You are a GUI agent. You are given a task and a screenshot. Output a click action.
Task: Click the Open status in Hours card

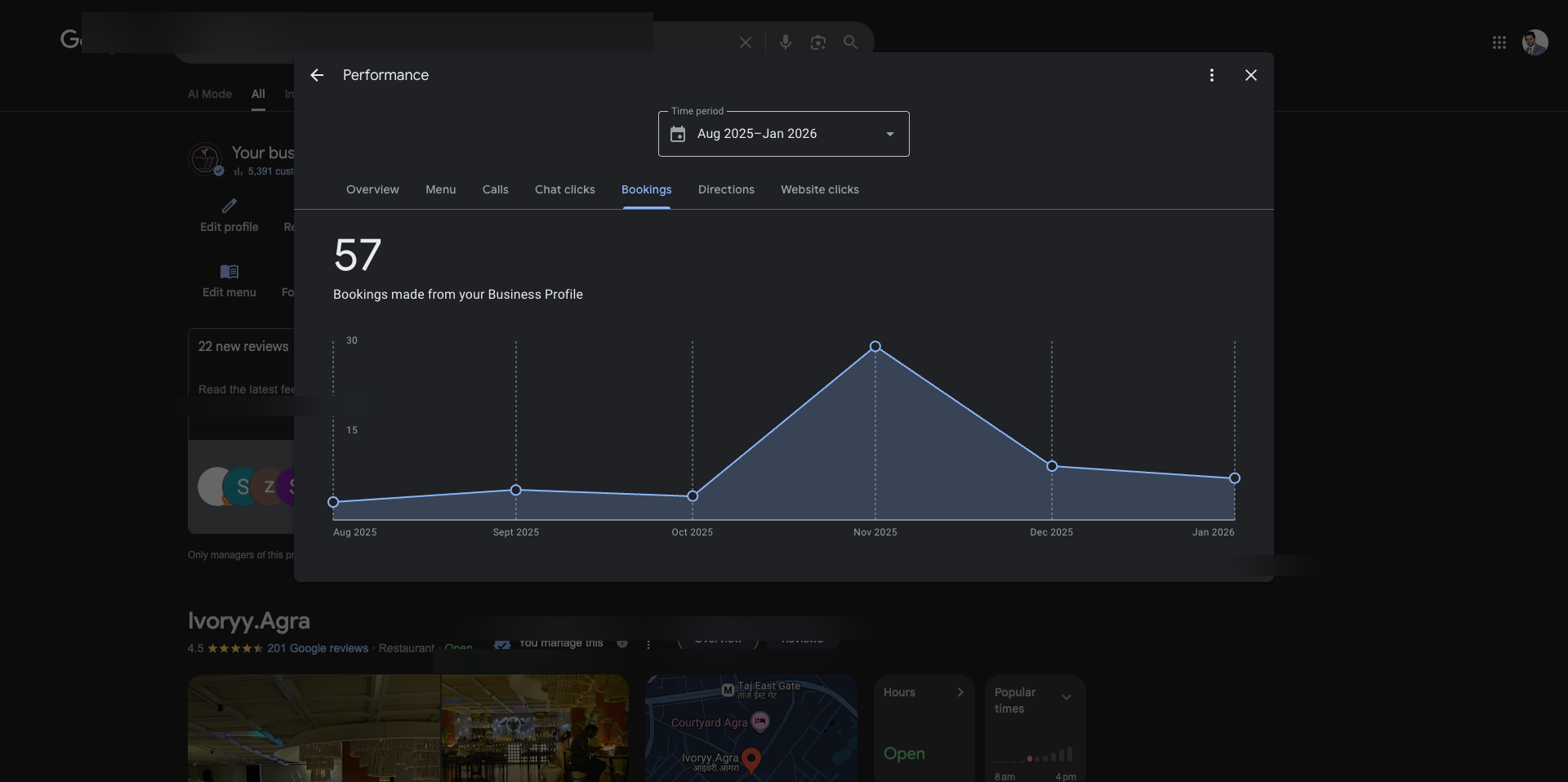coord(904,753)
